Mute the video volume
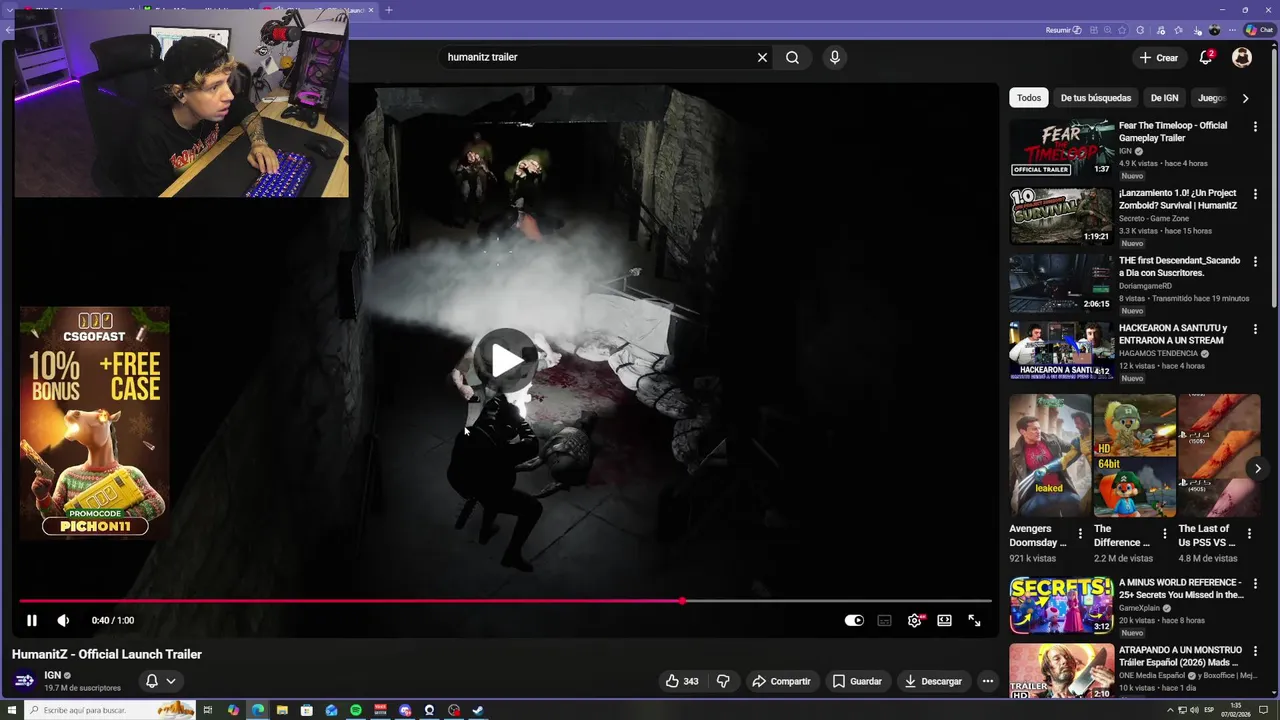The image size is (1280, 720). point(63,620)
